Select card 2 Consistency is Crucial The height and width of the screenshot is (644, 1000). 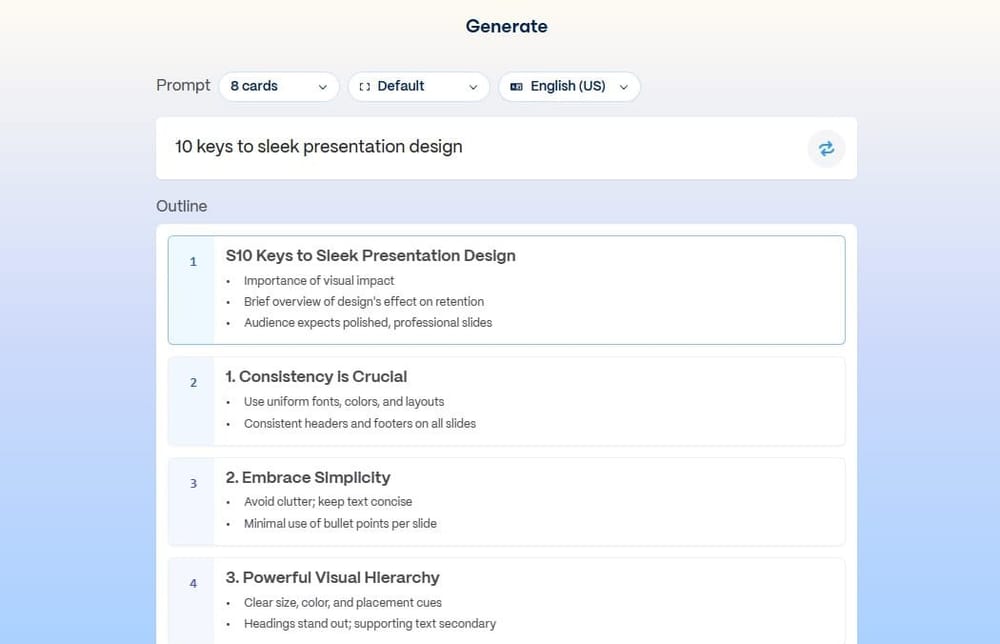(317, 377)
